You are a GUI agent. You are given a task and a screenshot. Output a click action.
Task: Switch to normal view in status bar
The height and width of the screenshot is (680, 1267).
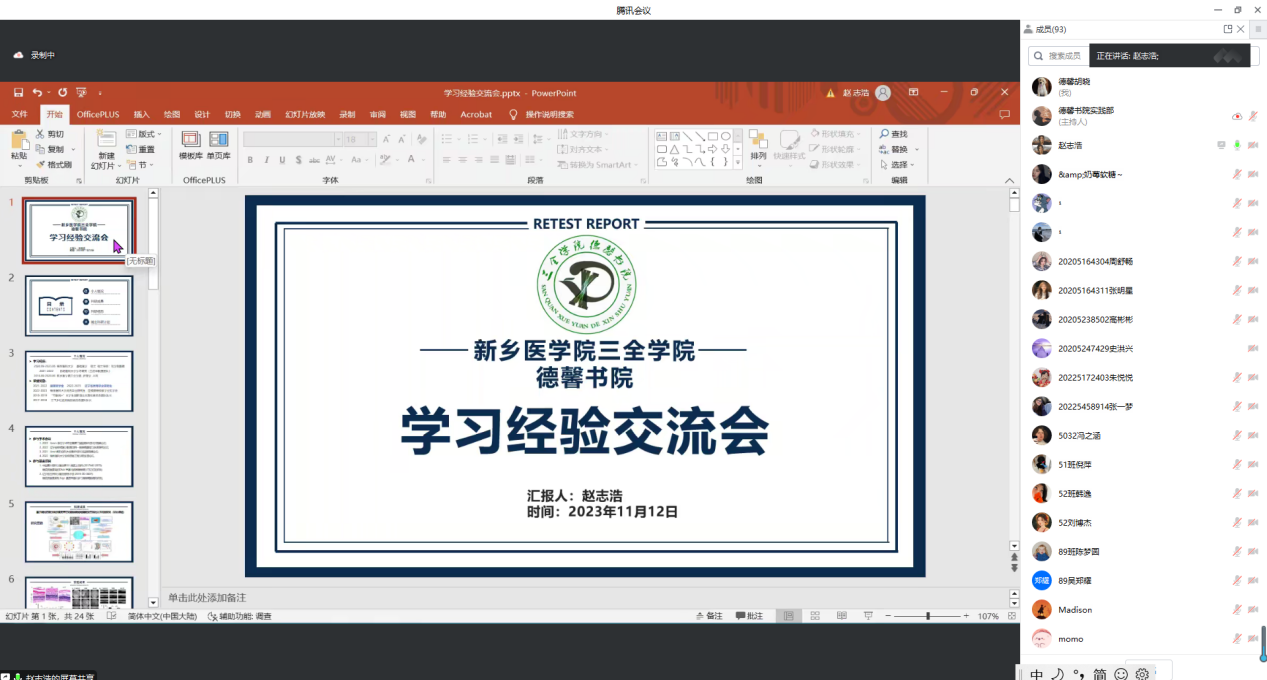[x=788, y=616]
